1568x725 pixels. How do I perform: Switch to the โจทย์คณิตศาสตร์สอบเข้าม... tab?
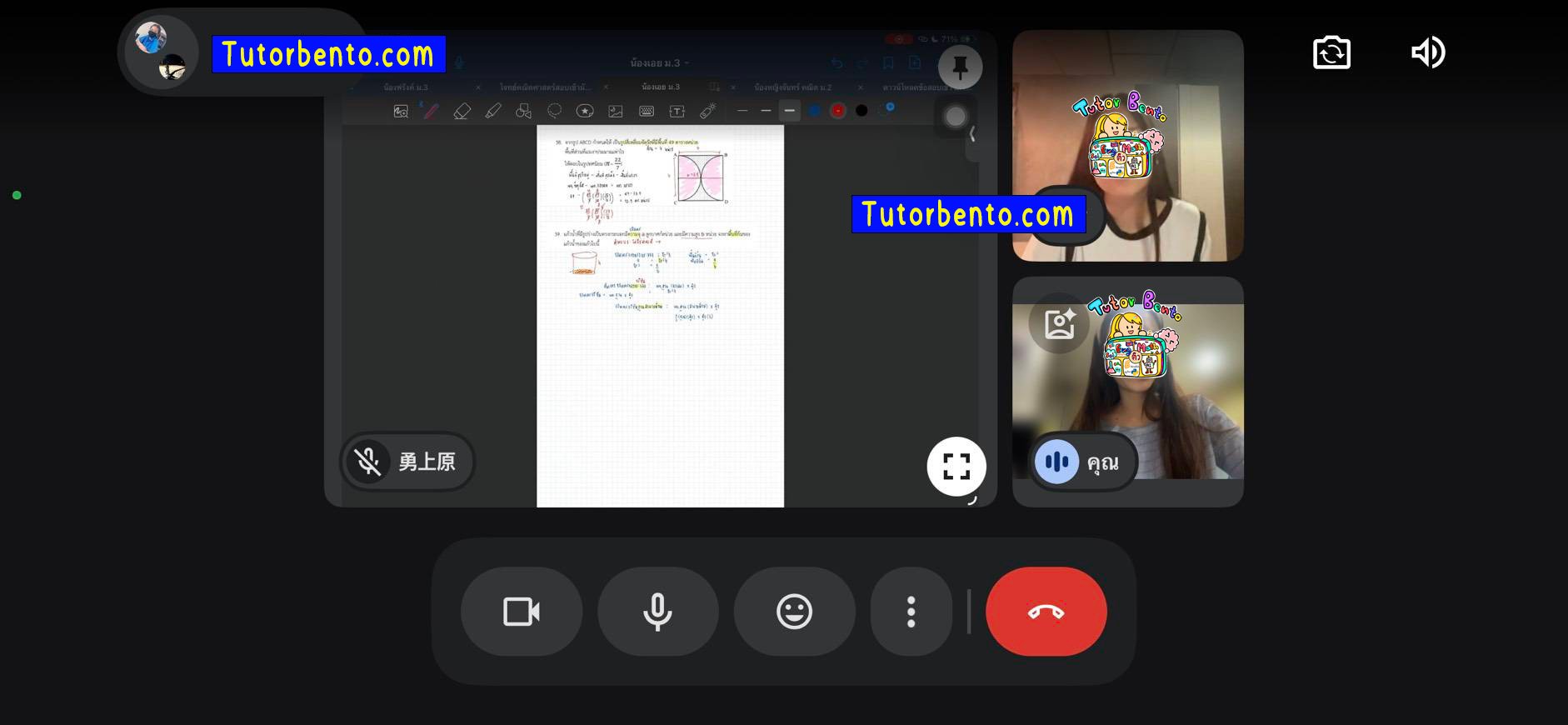545,87
